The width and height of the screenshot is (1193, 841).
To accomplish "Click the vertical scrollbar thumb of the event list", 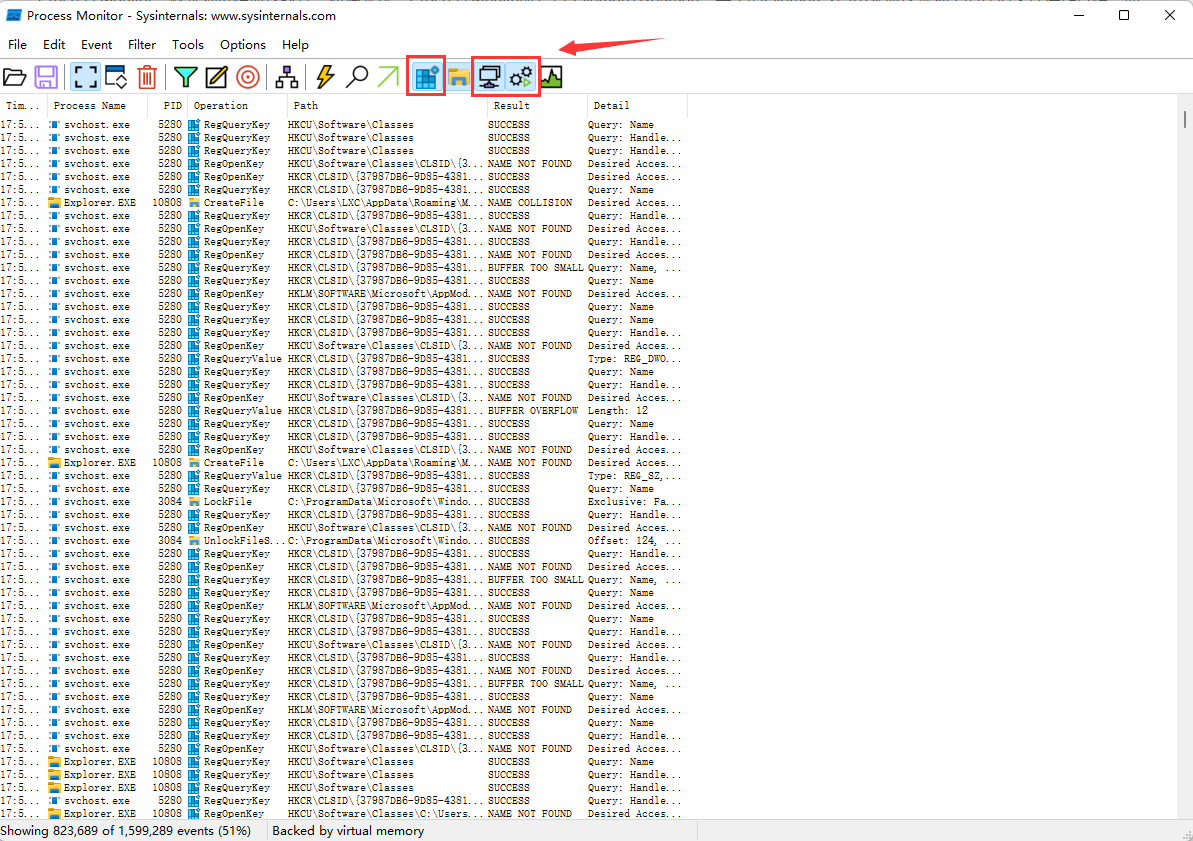I will point(1185,119).
